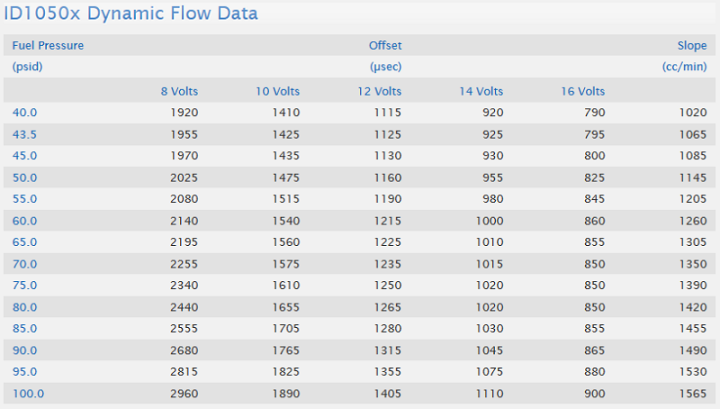The image size is (720, 409).
Task: Click the ID1050x Dynamic Flow Data heading
Action: coord(131,13)
